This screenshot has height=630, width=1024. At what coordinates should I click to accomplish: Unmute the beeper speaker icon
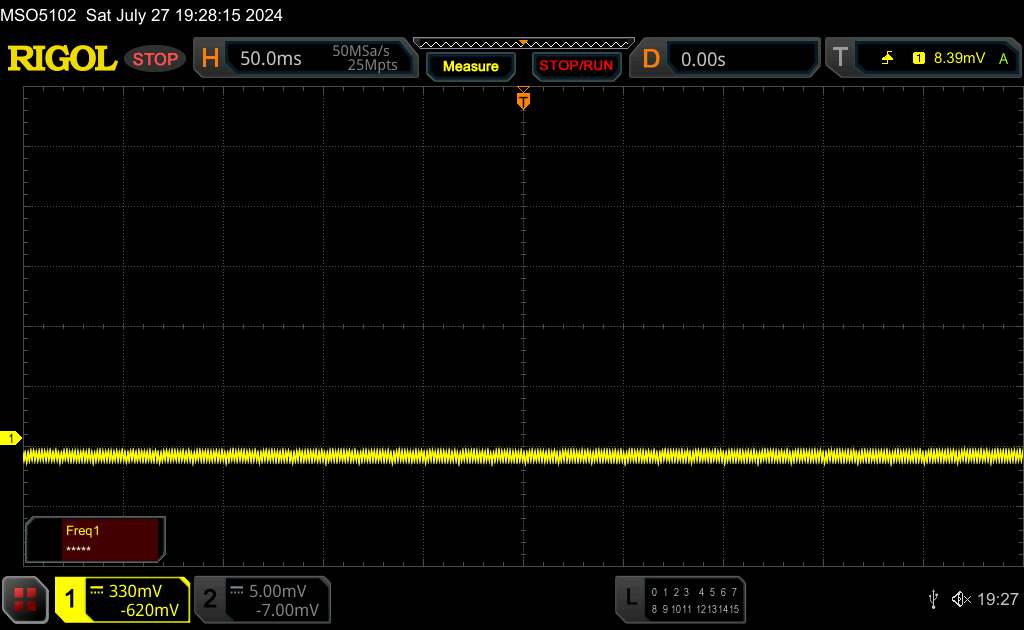[960, 599]
